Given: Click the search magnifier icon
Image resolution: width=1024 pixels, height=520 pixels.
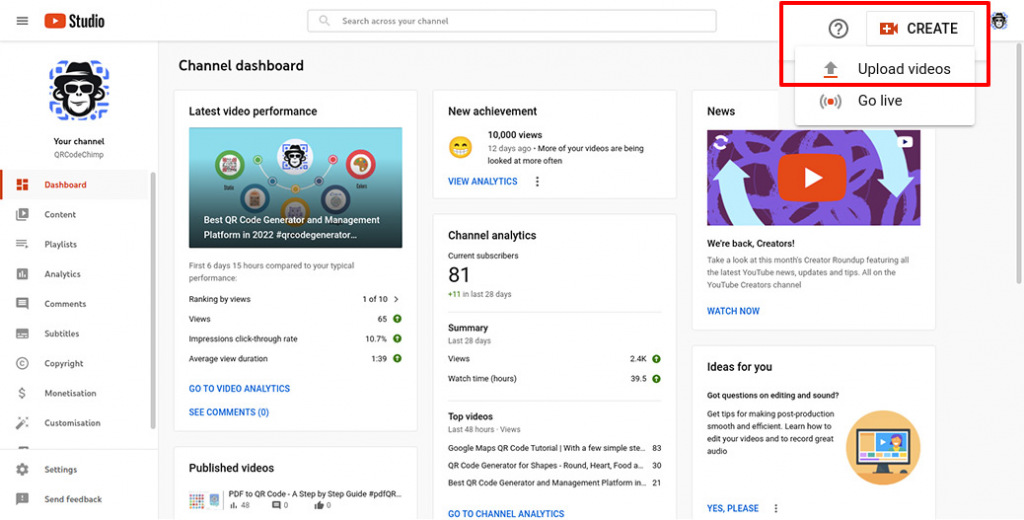Looking at the screenshot, I should pos(324,21).
